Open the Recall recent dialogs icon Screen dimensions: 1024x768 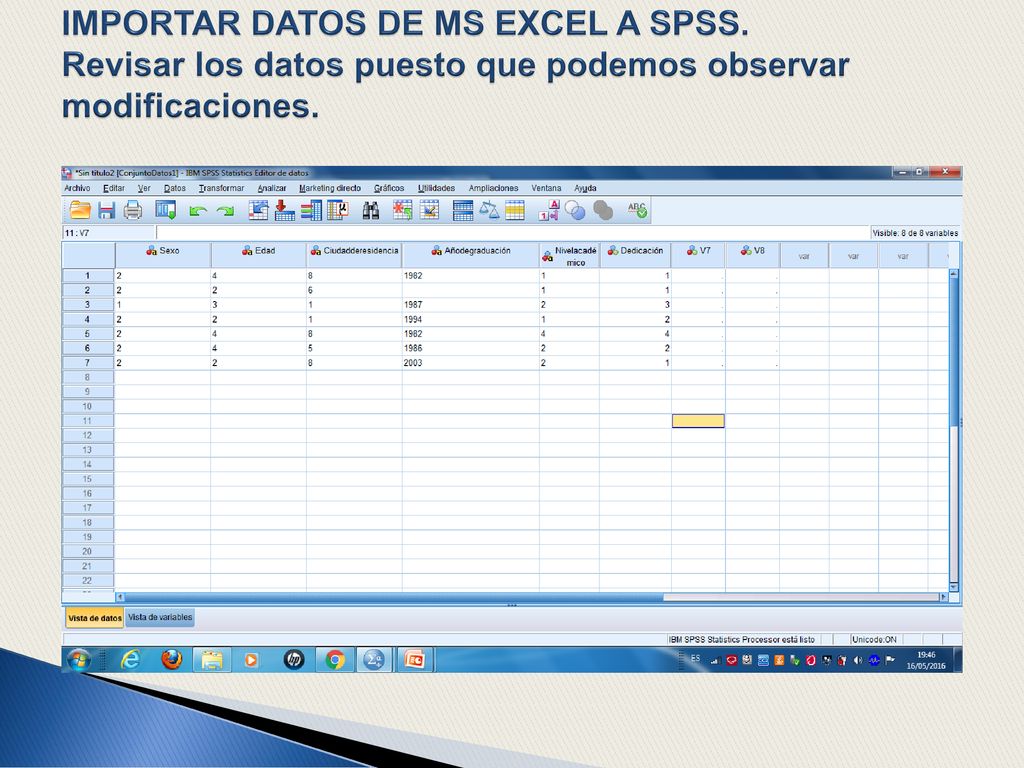(166, 210)
